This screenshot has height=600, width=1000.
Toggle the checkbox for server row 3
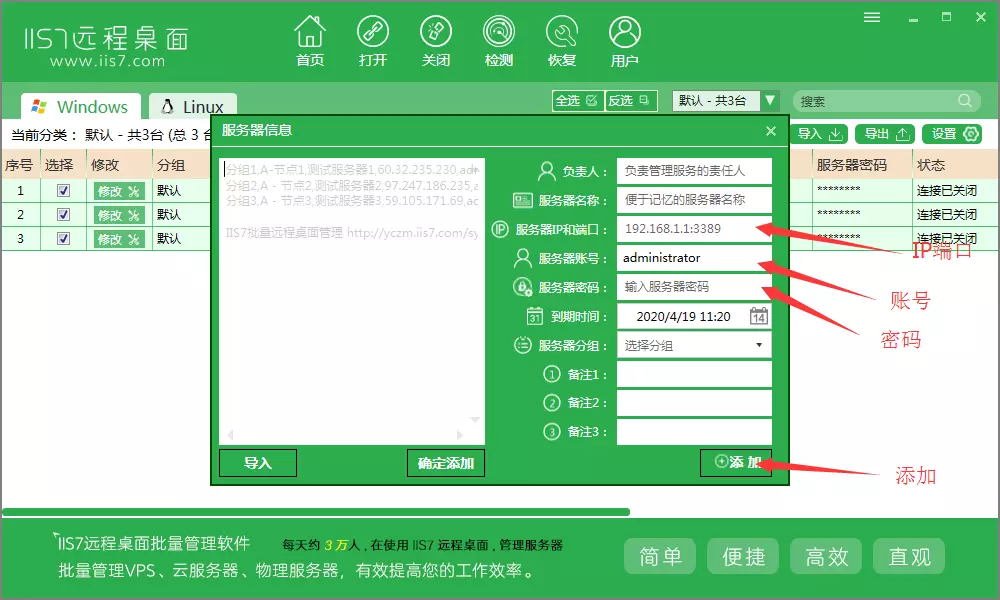coord(63,238)
